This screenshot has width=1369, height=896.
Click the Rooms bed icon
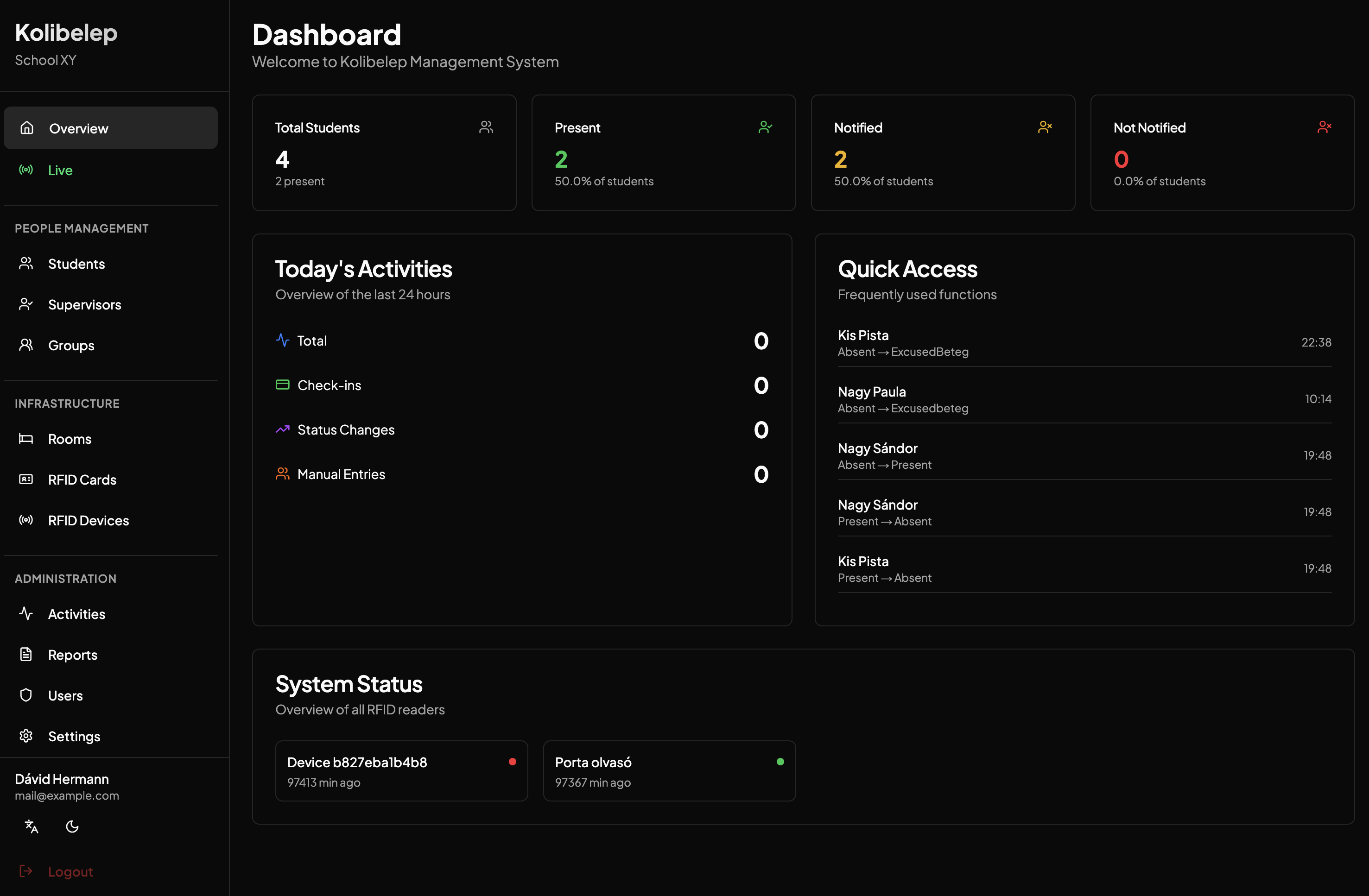pos(26,439)
